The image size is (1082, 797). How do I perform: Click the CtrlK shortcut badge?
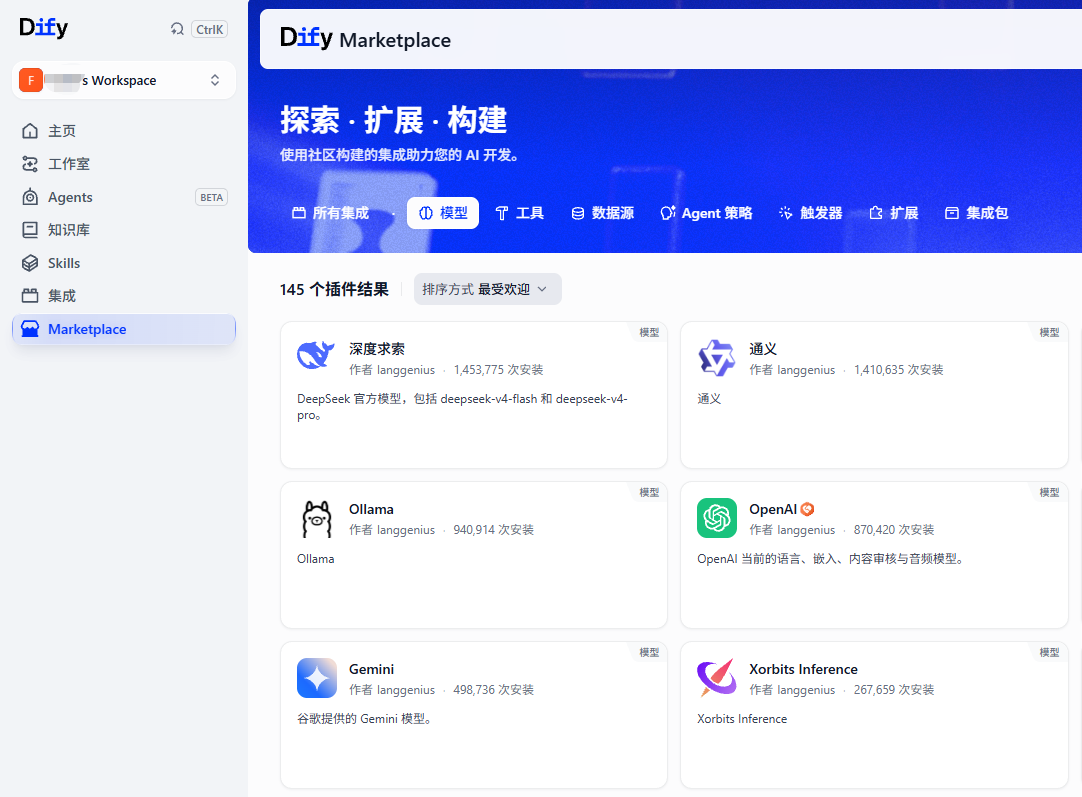(209, 29)
